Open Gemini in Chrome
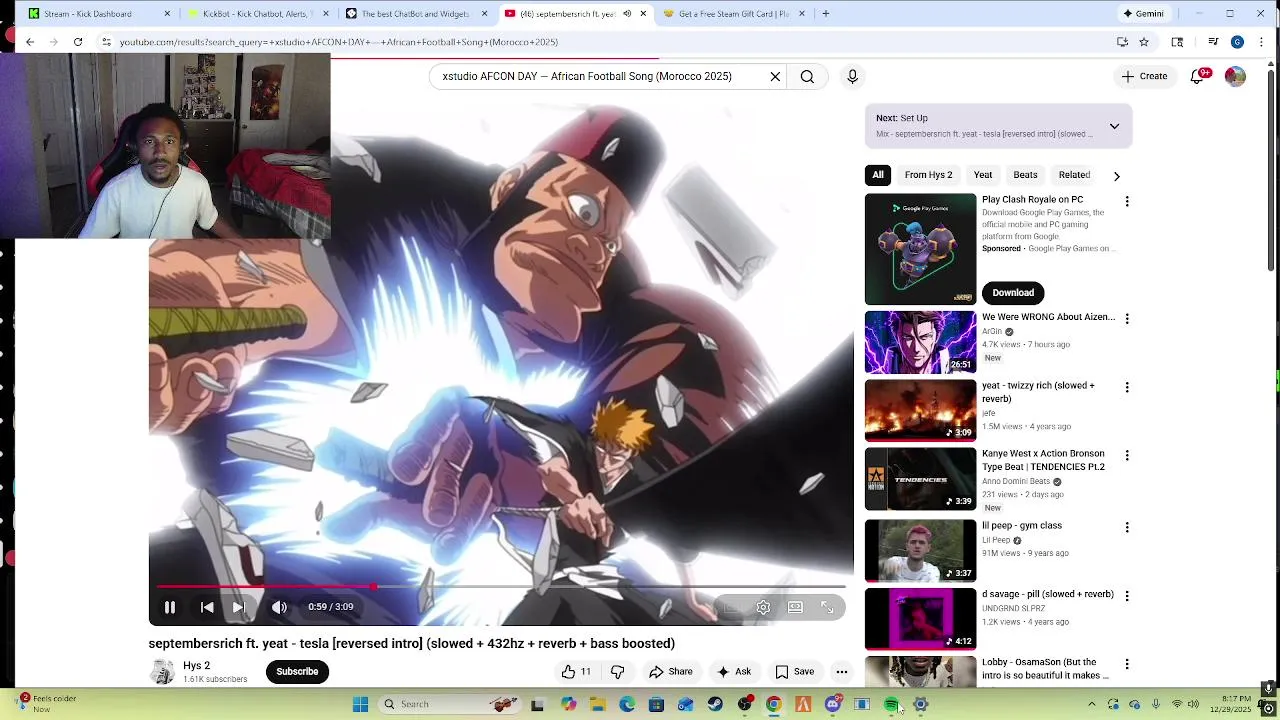This screenshot has width=1280, height=720. [x=1143, y=14]
